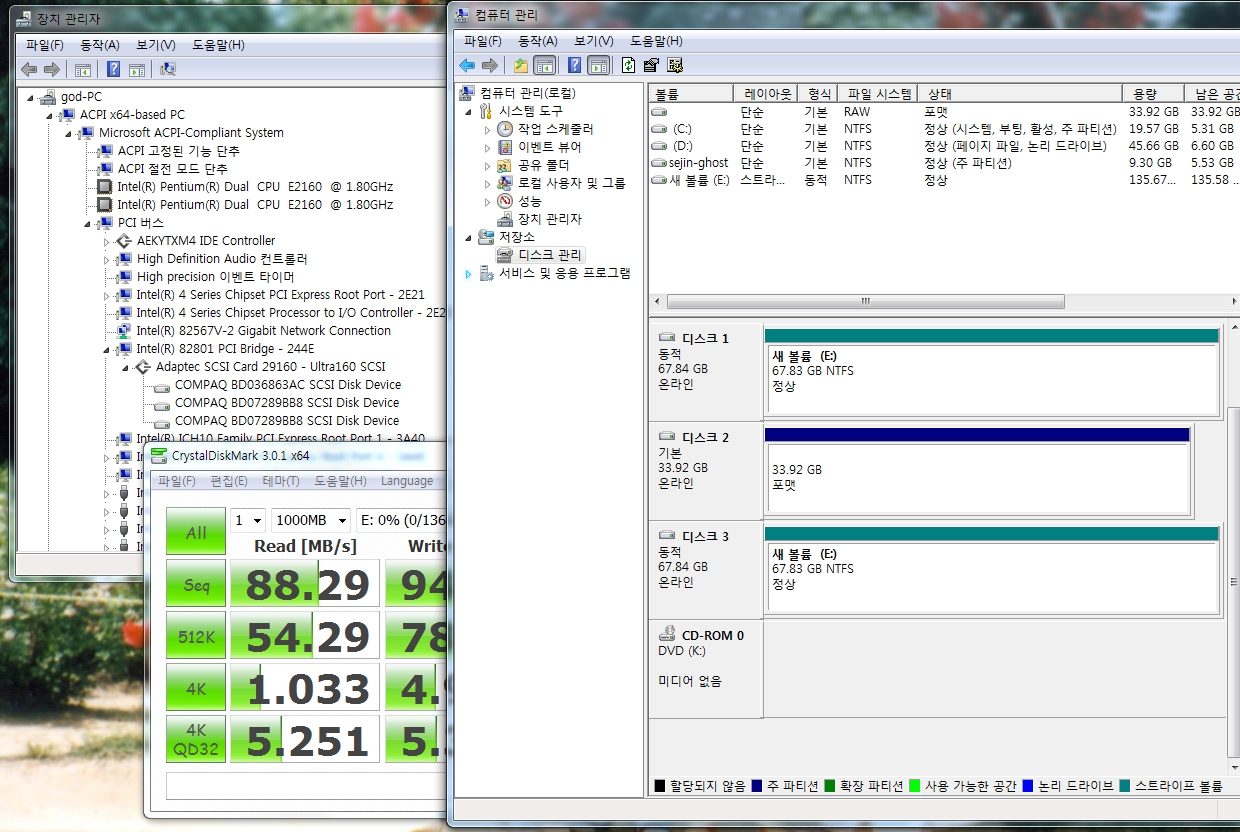Collapse 저장소 node

pos(468,237)
